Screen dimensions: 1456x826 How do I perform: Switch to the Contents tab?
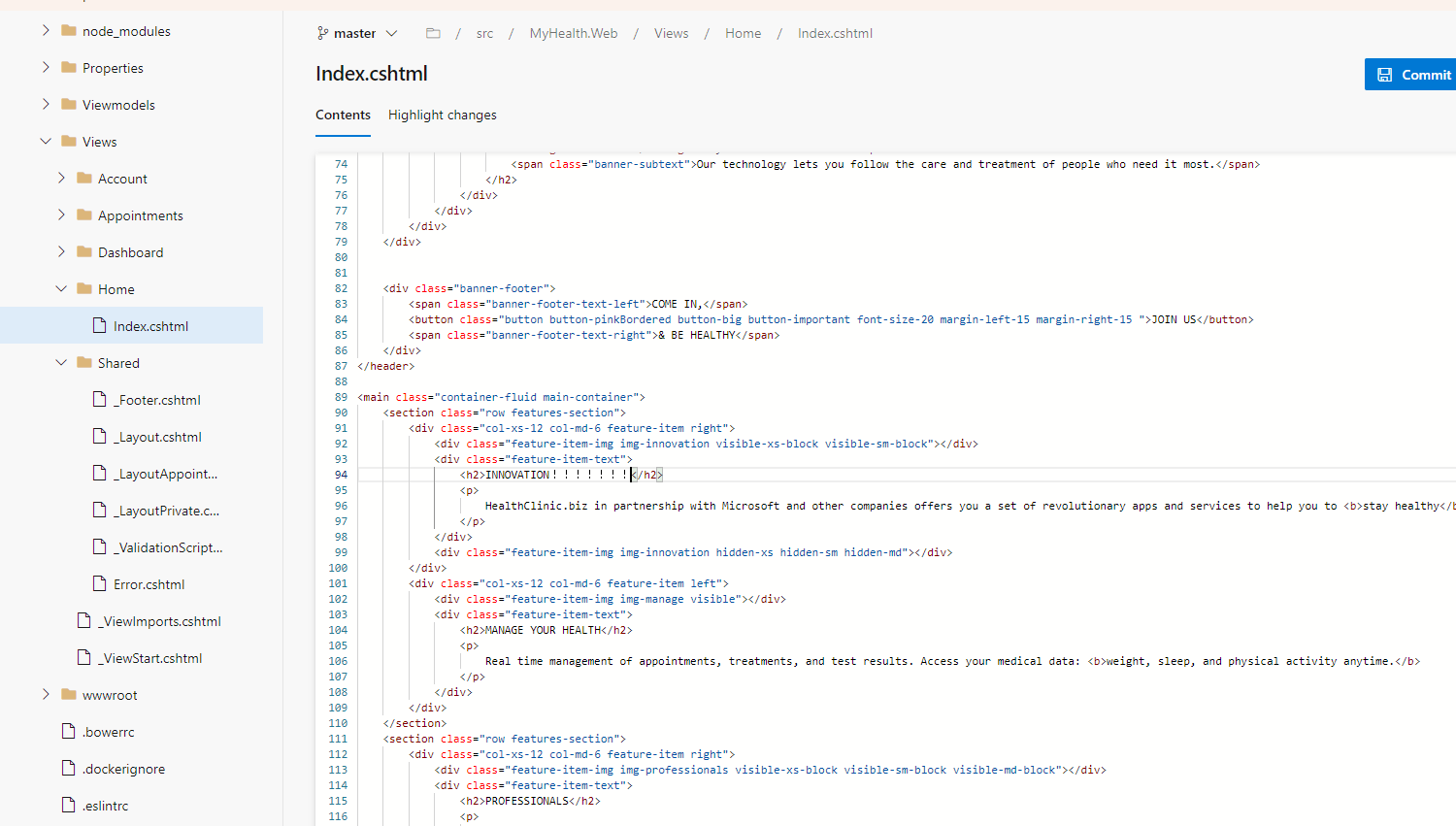[x=343, y=115]
